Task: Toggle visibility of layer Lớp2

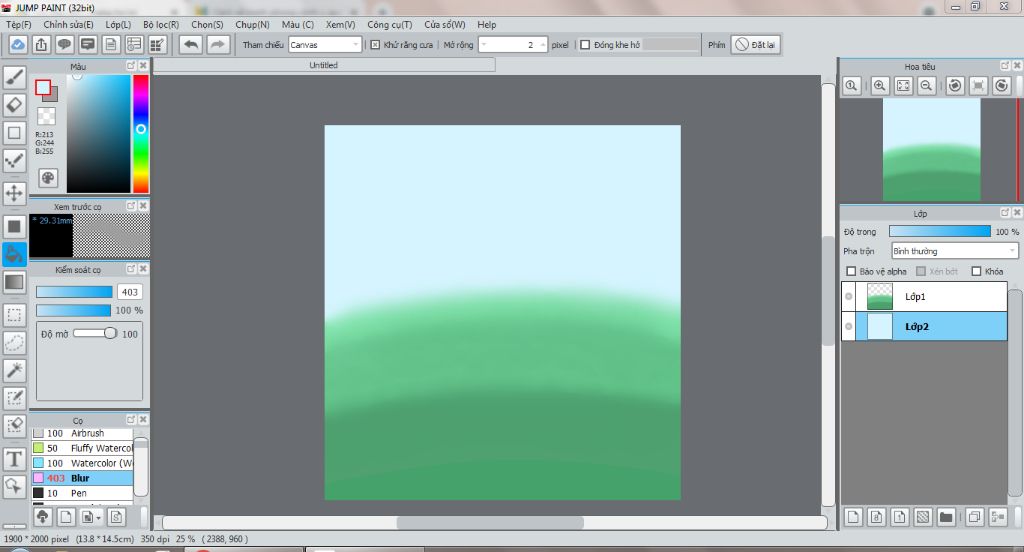Action: pos(848,327)
